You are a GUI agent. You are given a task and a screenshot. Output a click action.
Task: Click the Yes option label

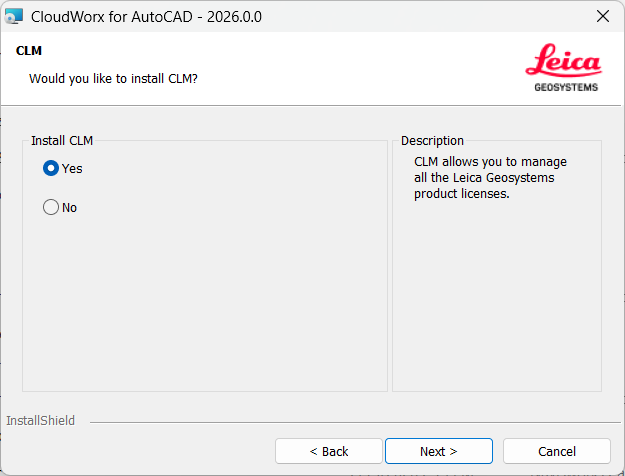pyautogui.click(x=72, y=169)
